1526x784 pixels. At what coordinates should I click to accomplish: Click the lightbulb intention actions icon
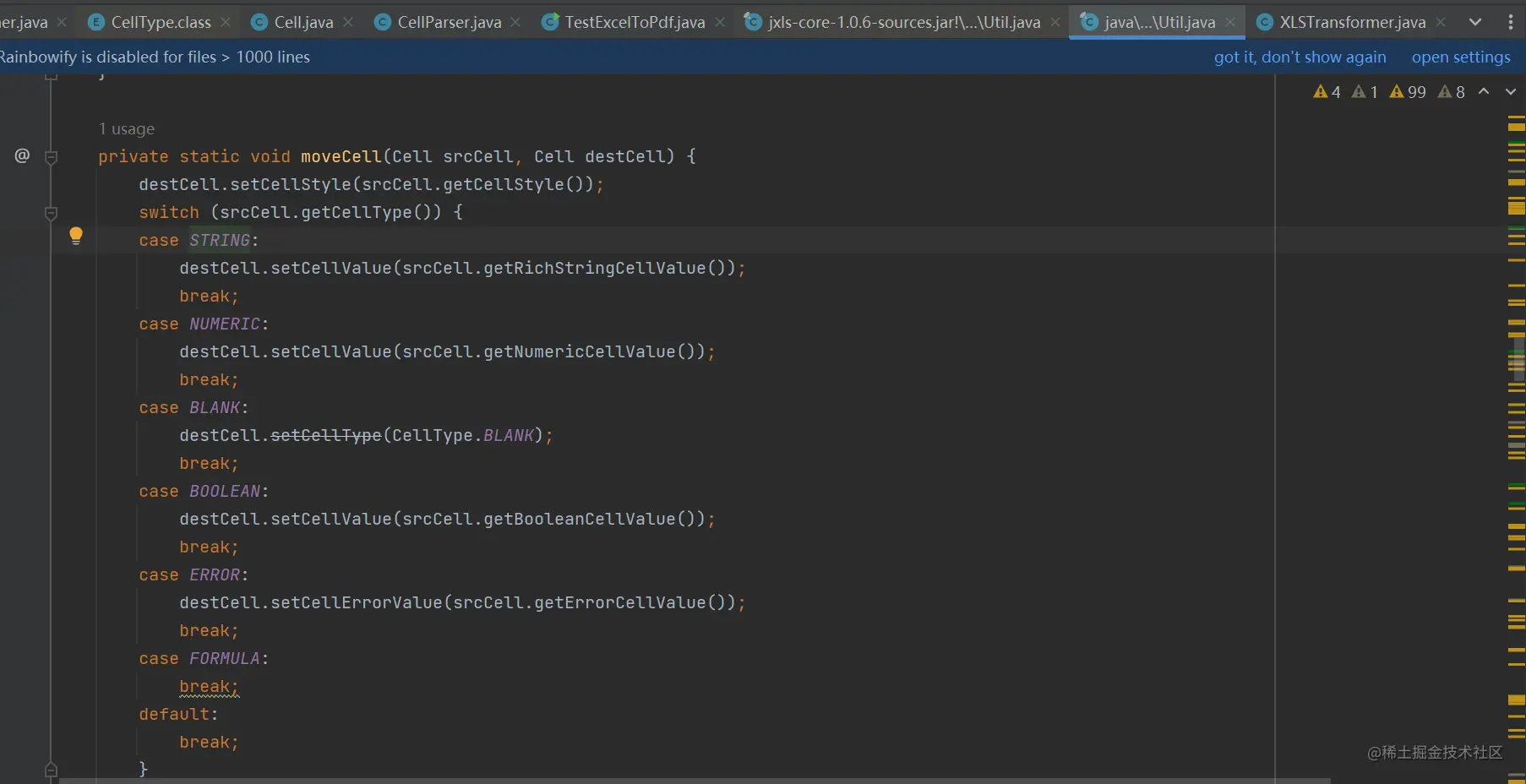click(x=76, y=237)
